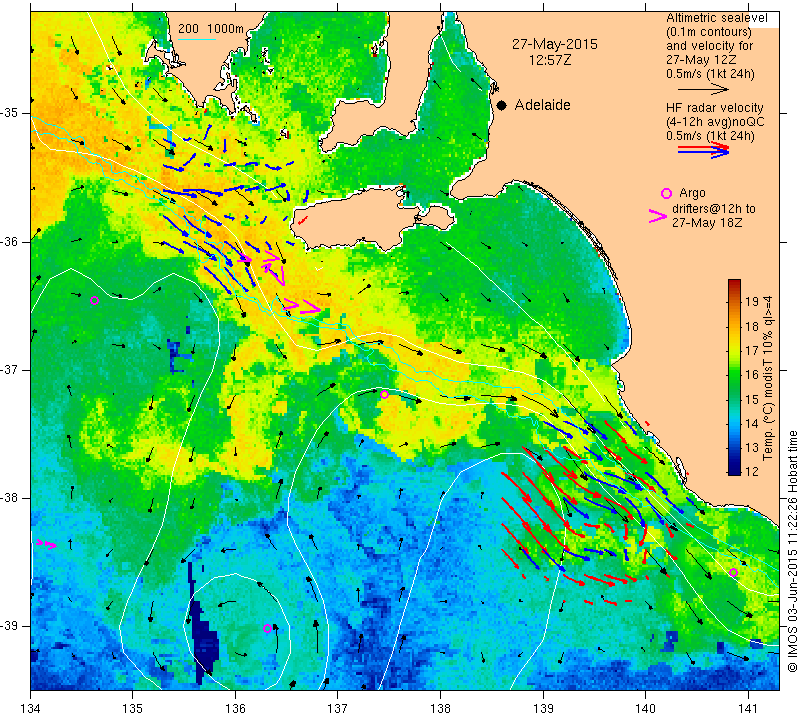The height and width of the screenshot is (720, 800).
Task: Click the "27-May-2015" date label
Action: (555, 44)
